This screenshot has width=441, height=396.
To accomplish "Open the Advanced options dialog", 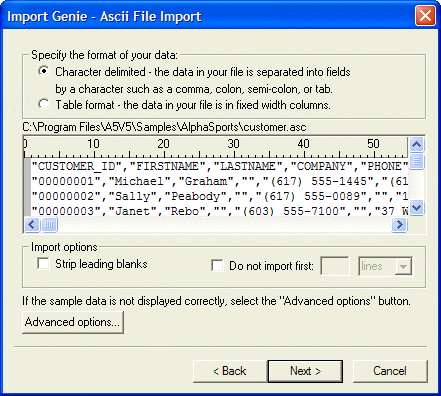I will [73, 322].
